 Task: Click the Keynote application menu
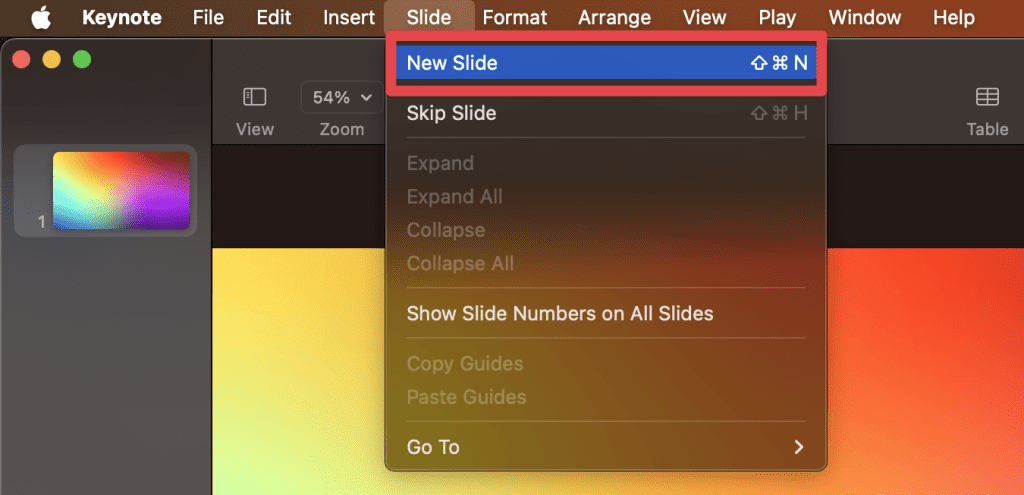tap(120, 17)
